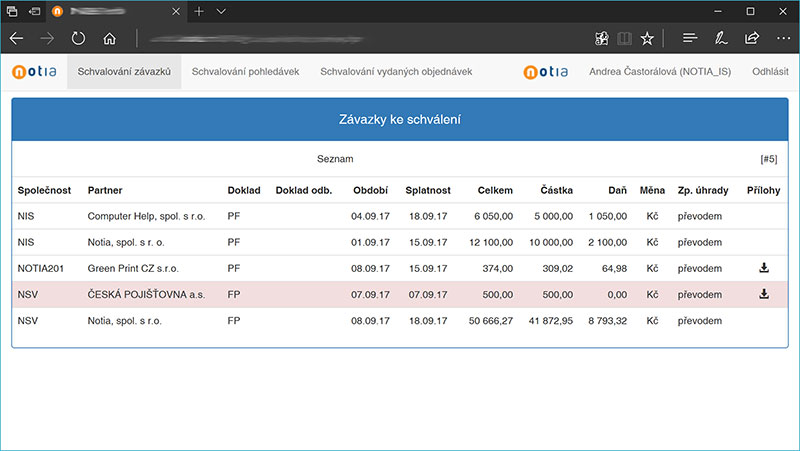Screen dimensions: 800x451
Task: Click the left Notia logo
Action: 34,72
